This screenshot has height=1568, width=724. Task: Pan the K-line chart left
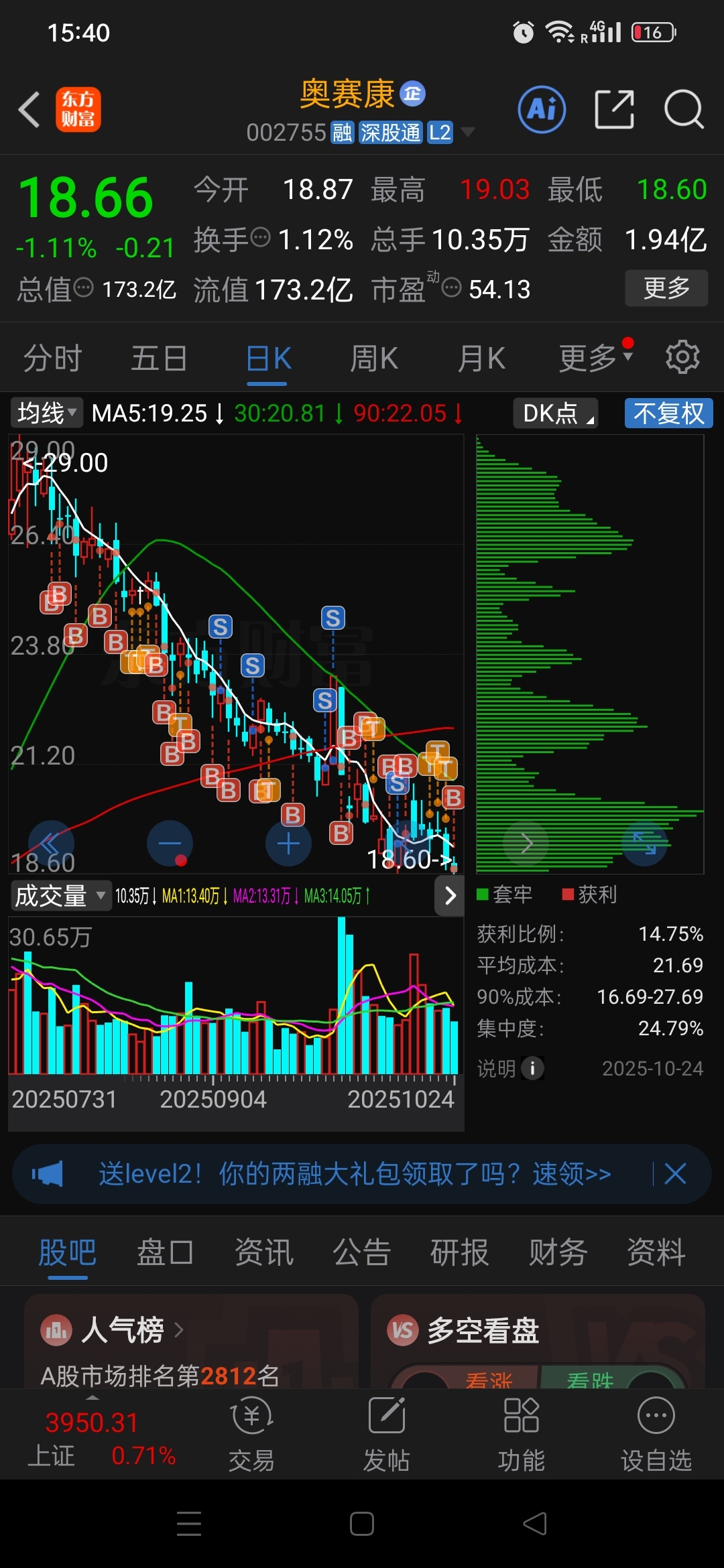click(51, 843)
